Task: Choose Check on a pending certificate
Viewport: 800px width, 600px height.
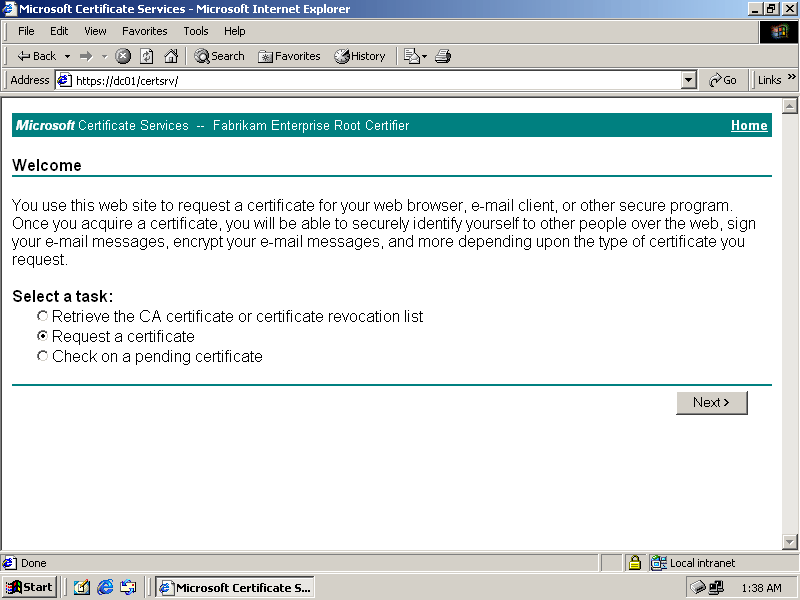Action: point(42,356)
